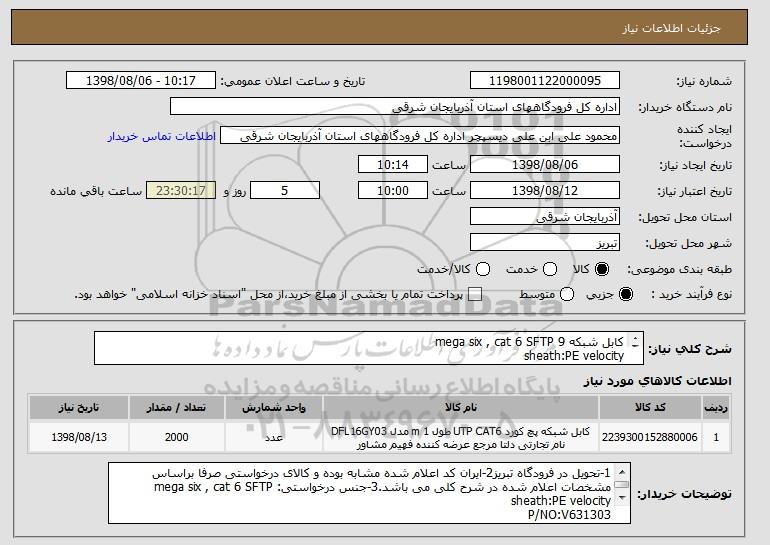Viewport: 770px width, 545px height.
Task: Click the announcement date field 1398/08/06 - 10:17
Action: pyautogui.click(x=141, y=81)
